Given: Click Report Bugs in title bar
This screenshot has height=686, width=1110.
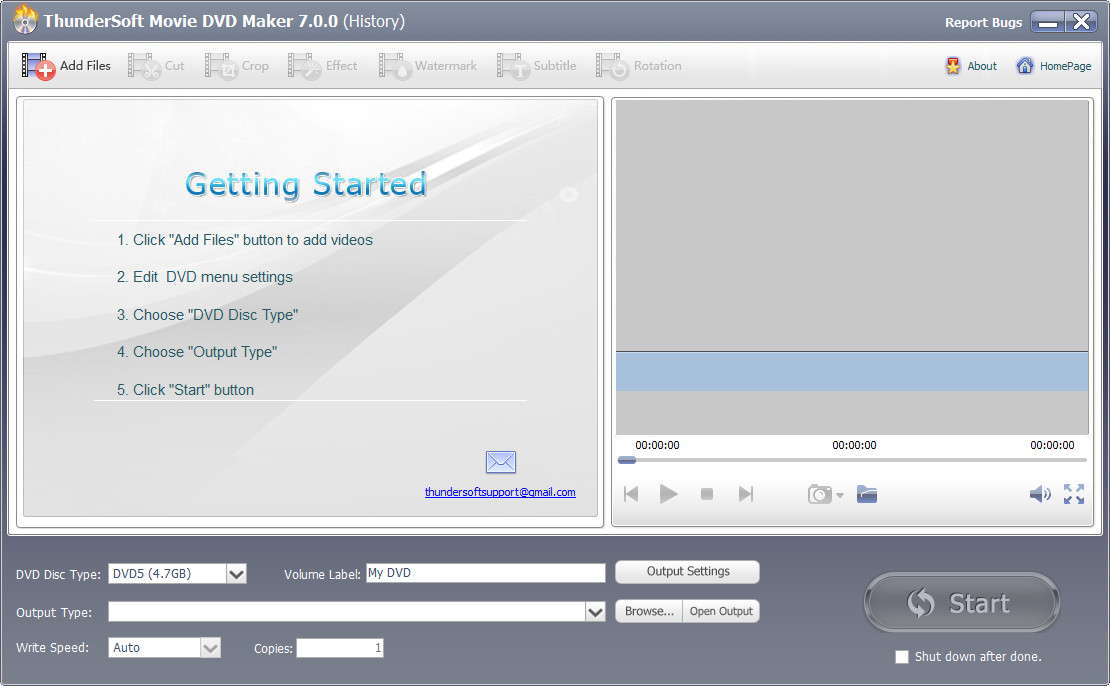Looking at the screenshot, I should (x=983, y=23).
